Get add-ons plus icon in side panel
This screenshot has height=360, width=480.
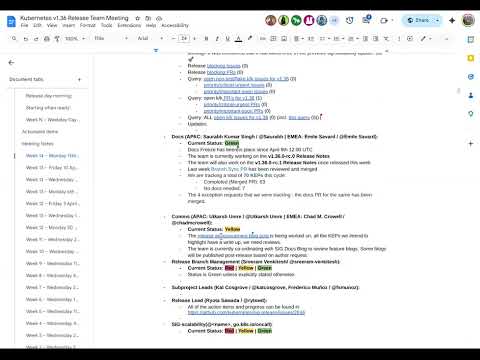pos(471,144)
